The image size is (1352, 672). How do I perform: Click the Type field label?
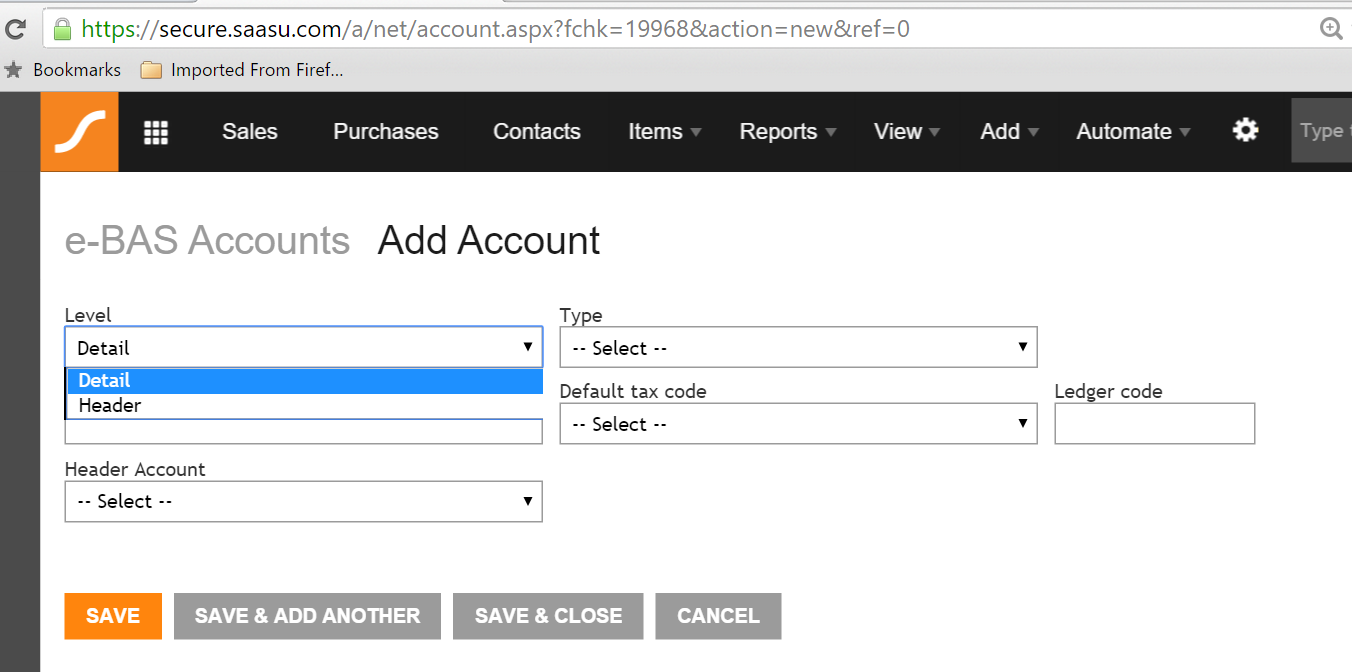tap(581, 315)
